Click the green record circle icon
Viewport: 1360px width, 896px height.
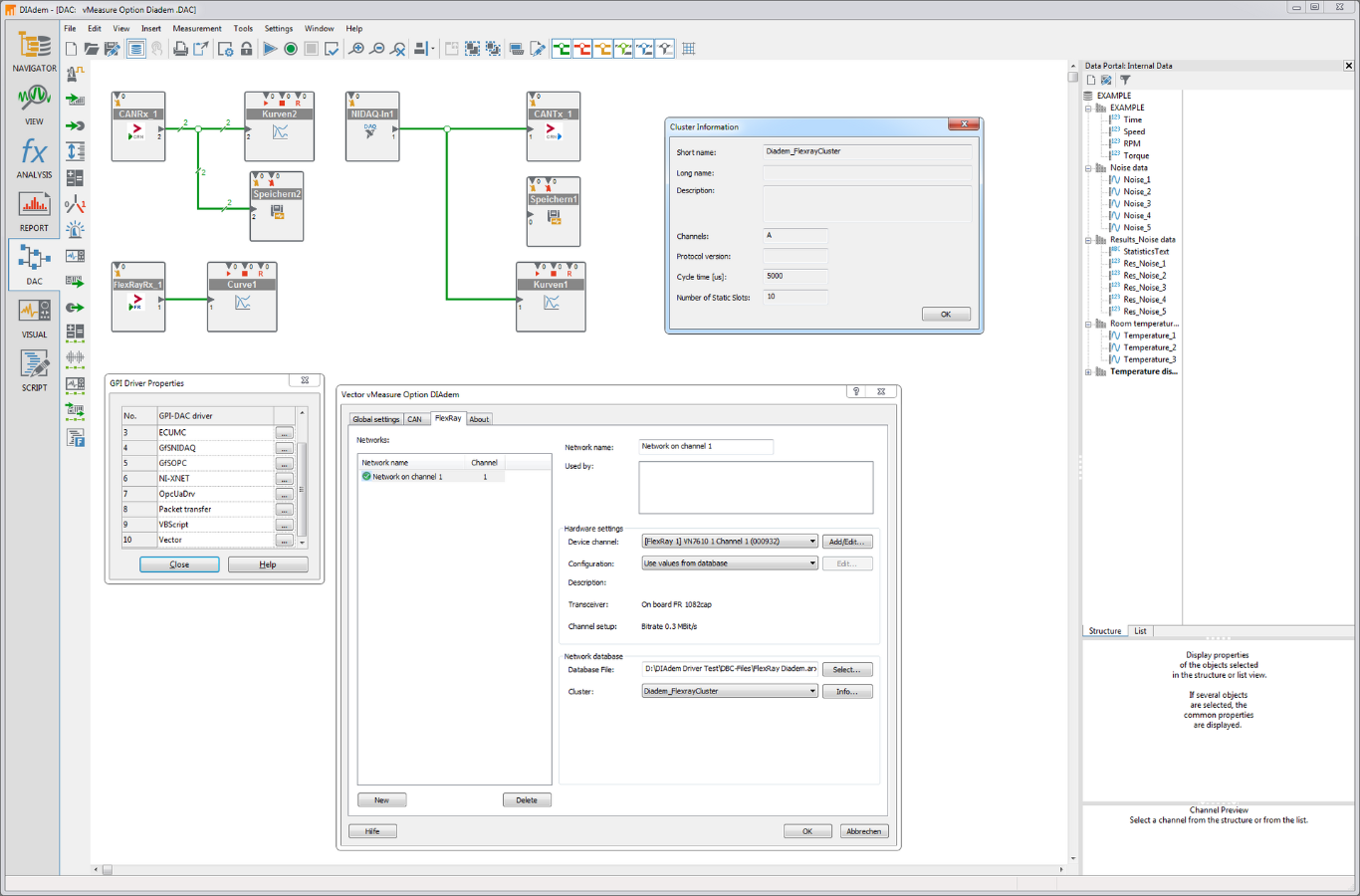pyautogui.click(x=291, y=49)
